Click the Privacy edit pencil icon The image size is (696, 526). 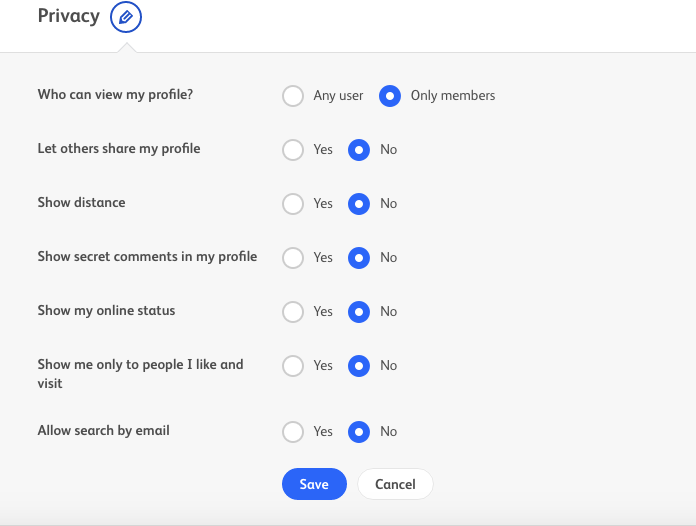click(x=126, y=17)
